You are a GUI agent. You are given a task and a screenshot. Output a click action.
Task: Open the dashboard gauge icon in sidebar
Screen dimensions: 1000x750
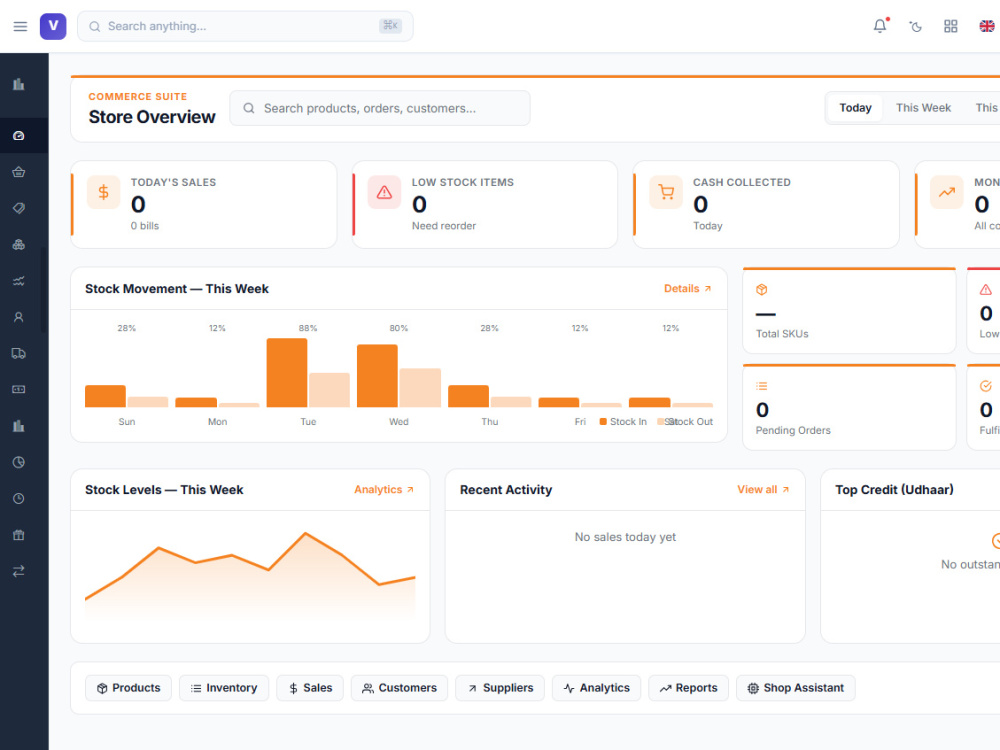tap(18, 135)
